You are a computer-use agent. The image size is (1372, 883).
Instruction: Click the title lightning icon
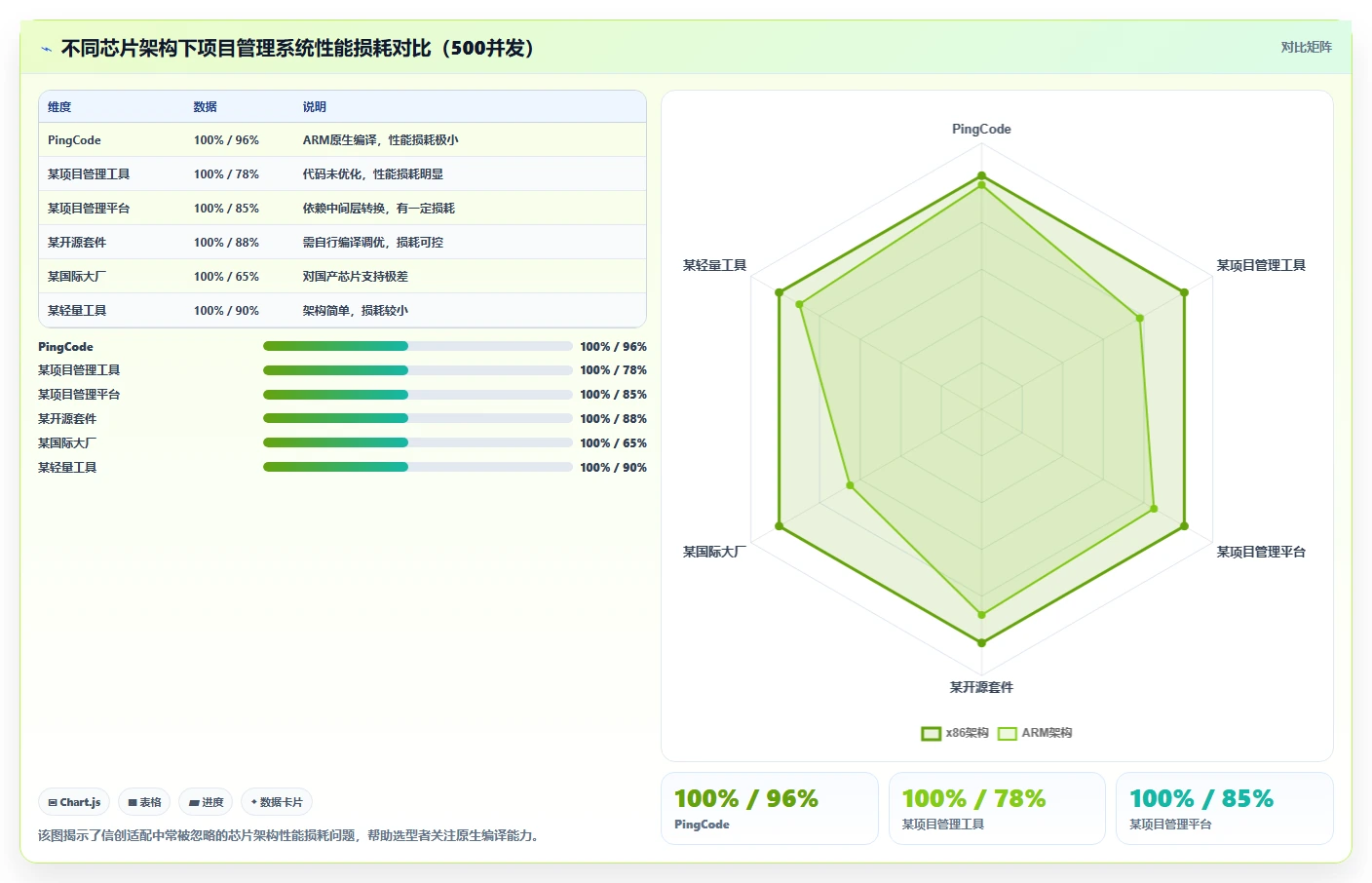pyautogui.click(x=46, y=49)
